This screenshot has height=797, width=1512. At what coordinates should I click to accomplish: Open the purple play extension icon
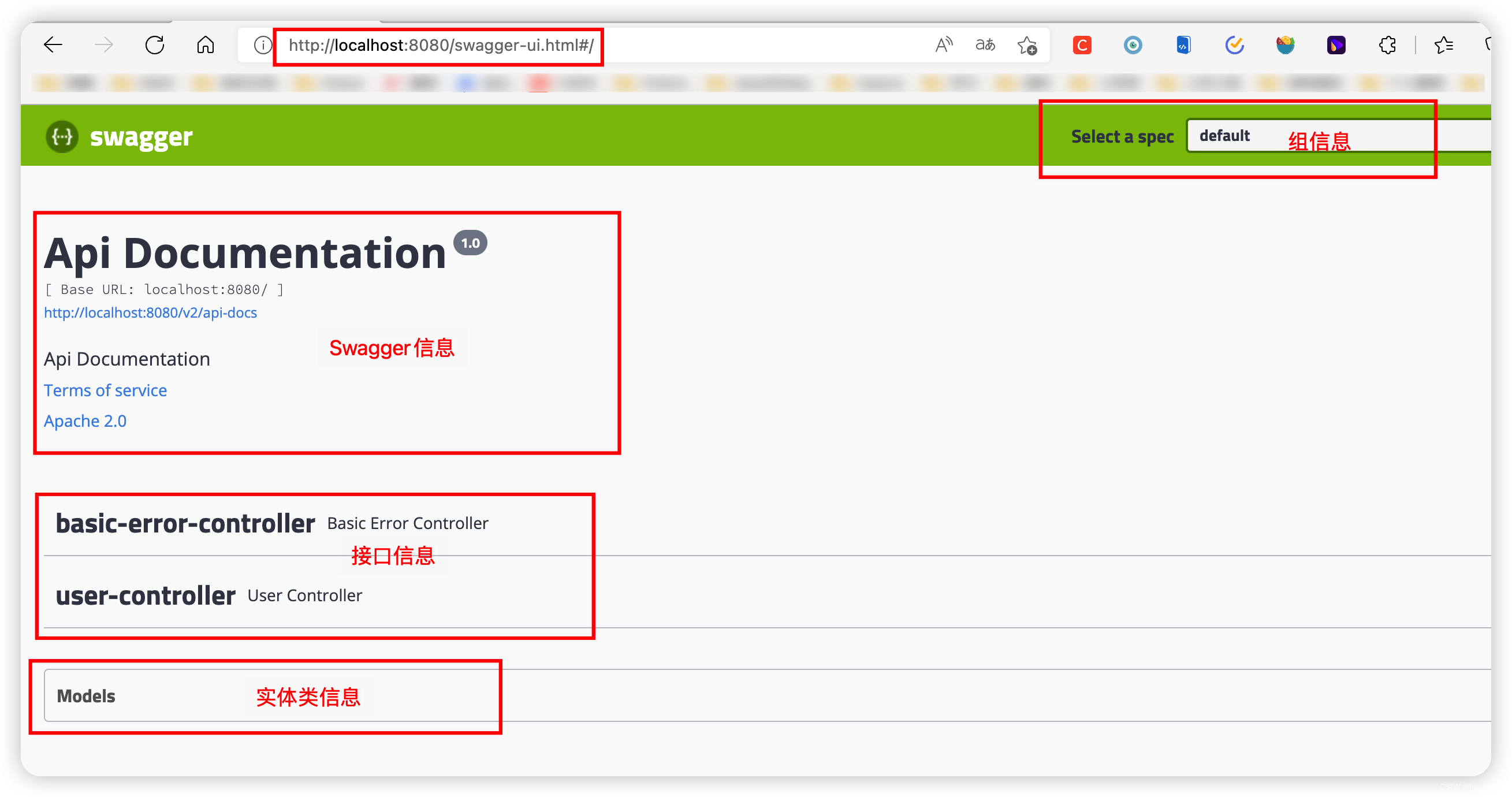pos(1336,45)
